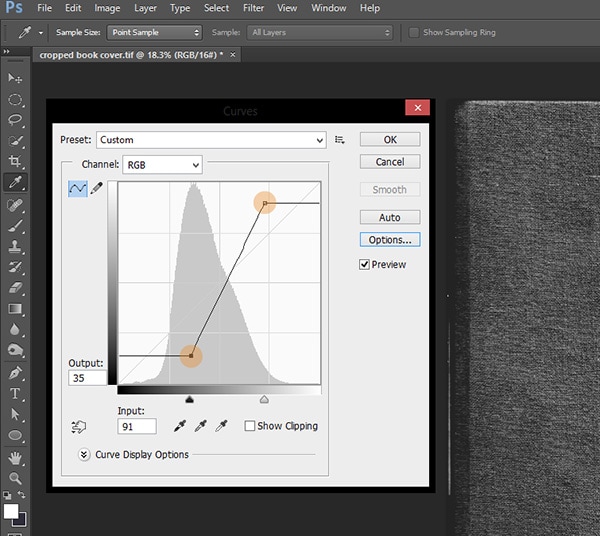Pick the black point eyedropper

[x=180, y=426]
